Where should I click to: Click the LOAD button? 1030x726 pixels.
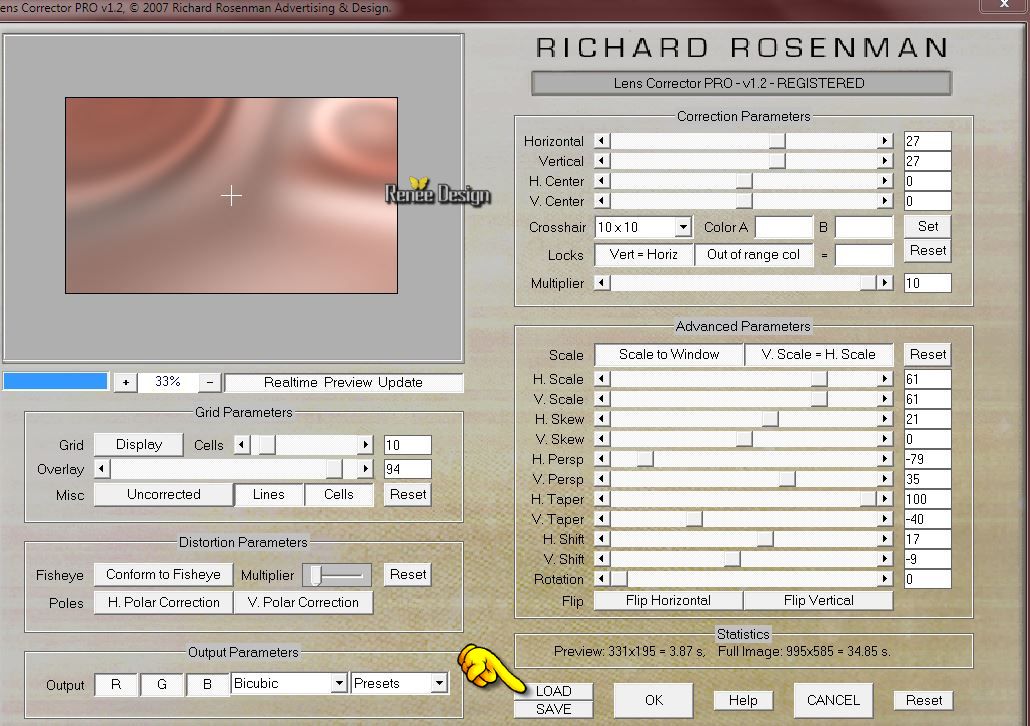point(554,691)
